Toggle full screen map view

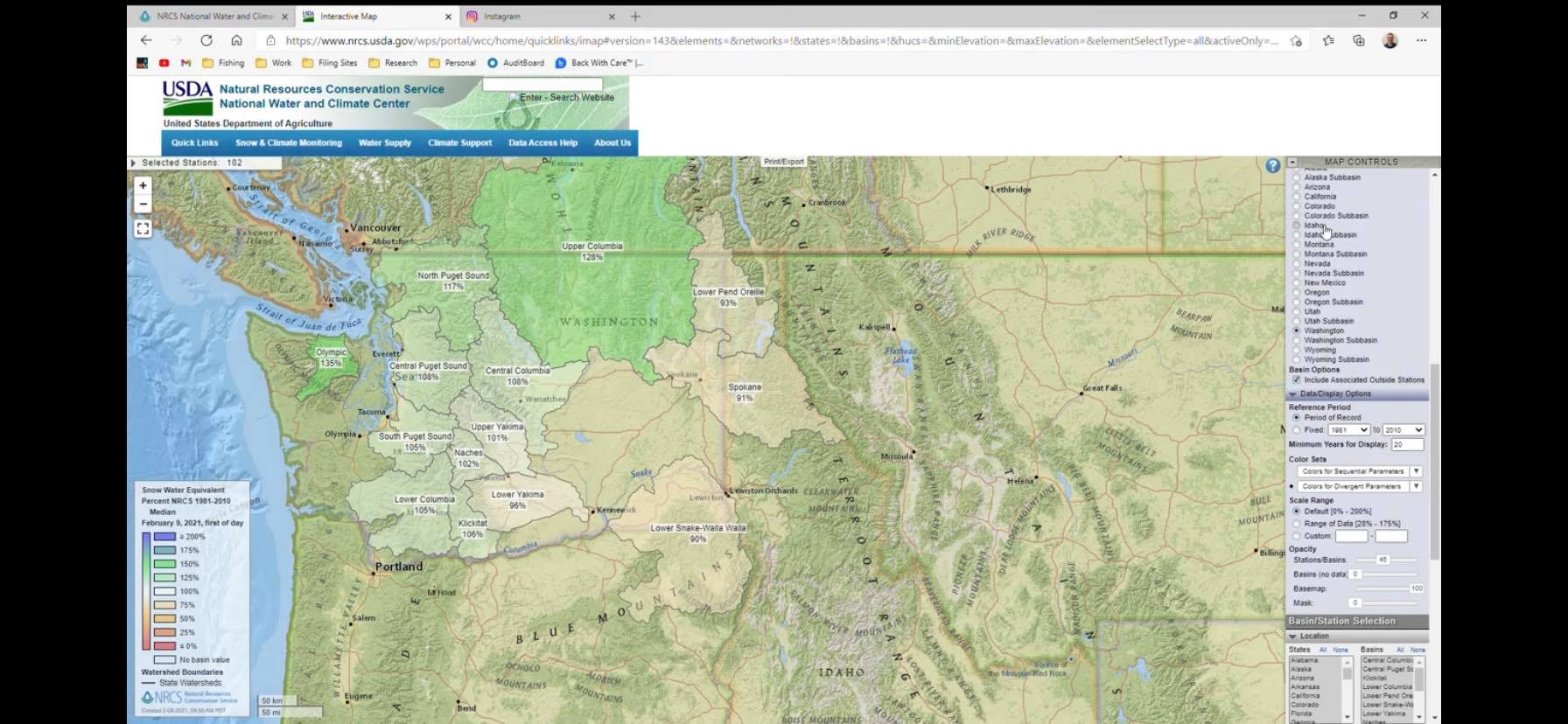[x=143, y=228]
